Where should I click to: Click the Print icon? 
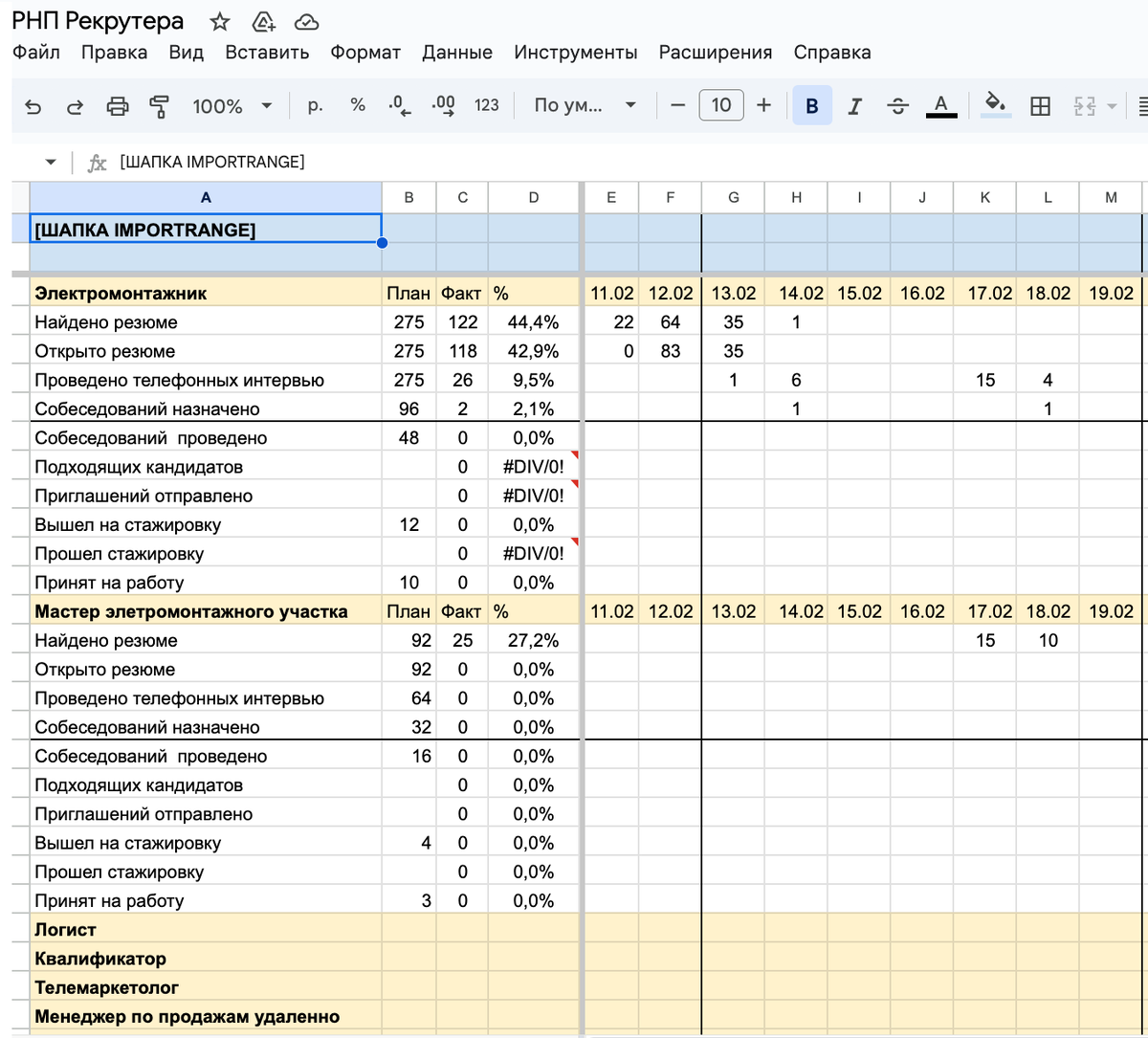tap(117, 106)
